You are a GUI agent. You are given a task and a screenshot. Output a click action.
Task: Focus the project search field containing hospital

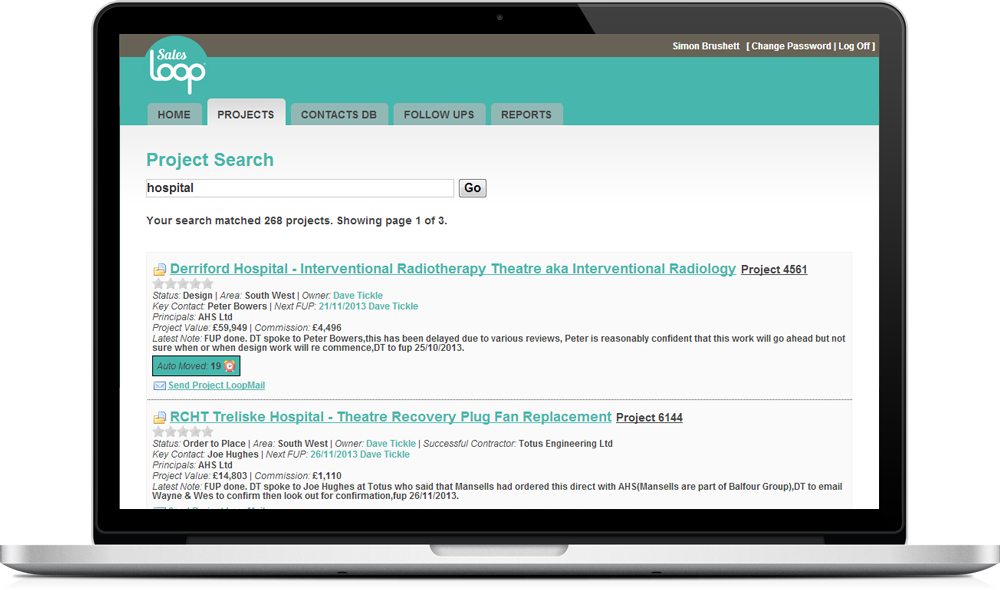coord(300,188)
